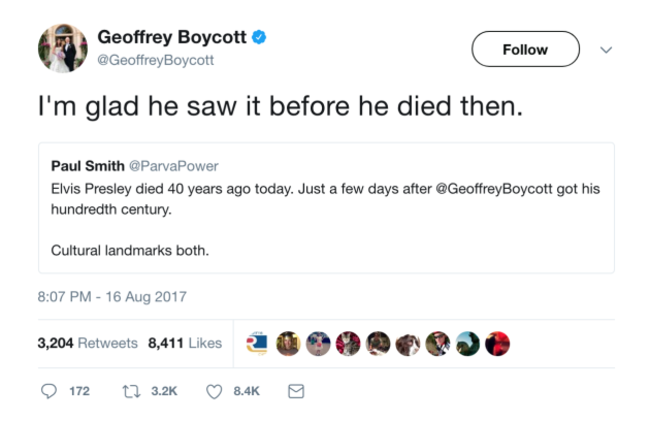Click the second liker avatar in the row

coord(288,343)
